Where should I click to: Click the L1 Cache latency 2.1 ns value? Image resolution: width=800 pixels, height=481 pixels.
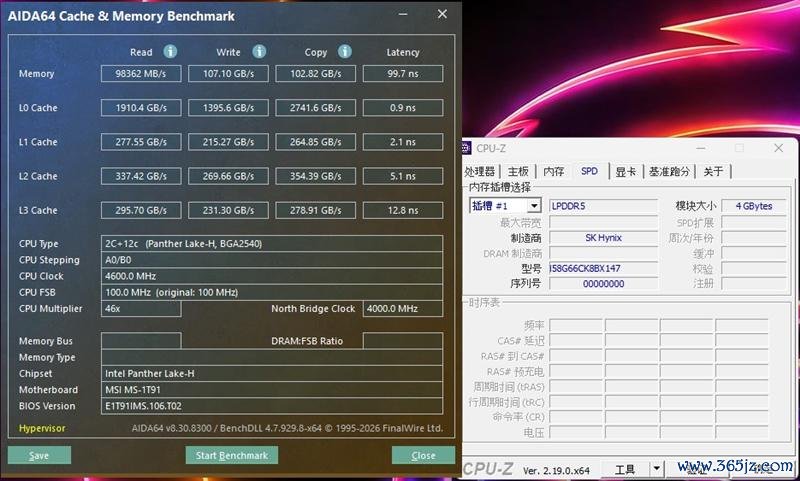coord(403,142)
